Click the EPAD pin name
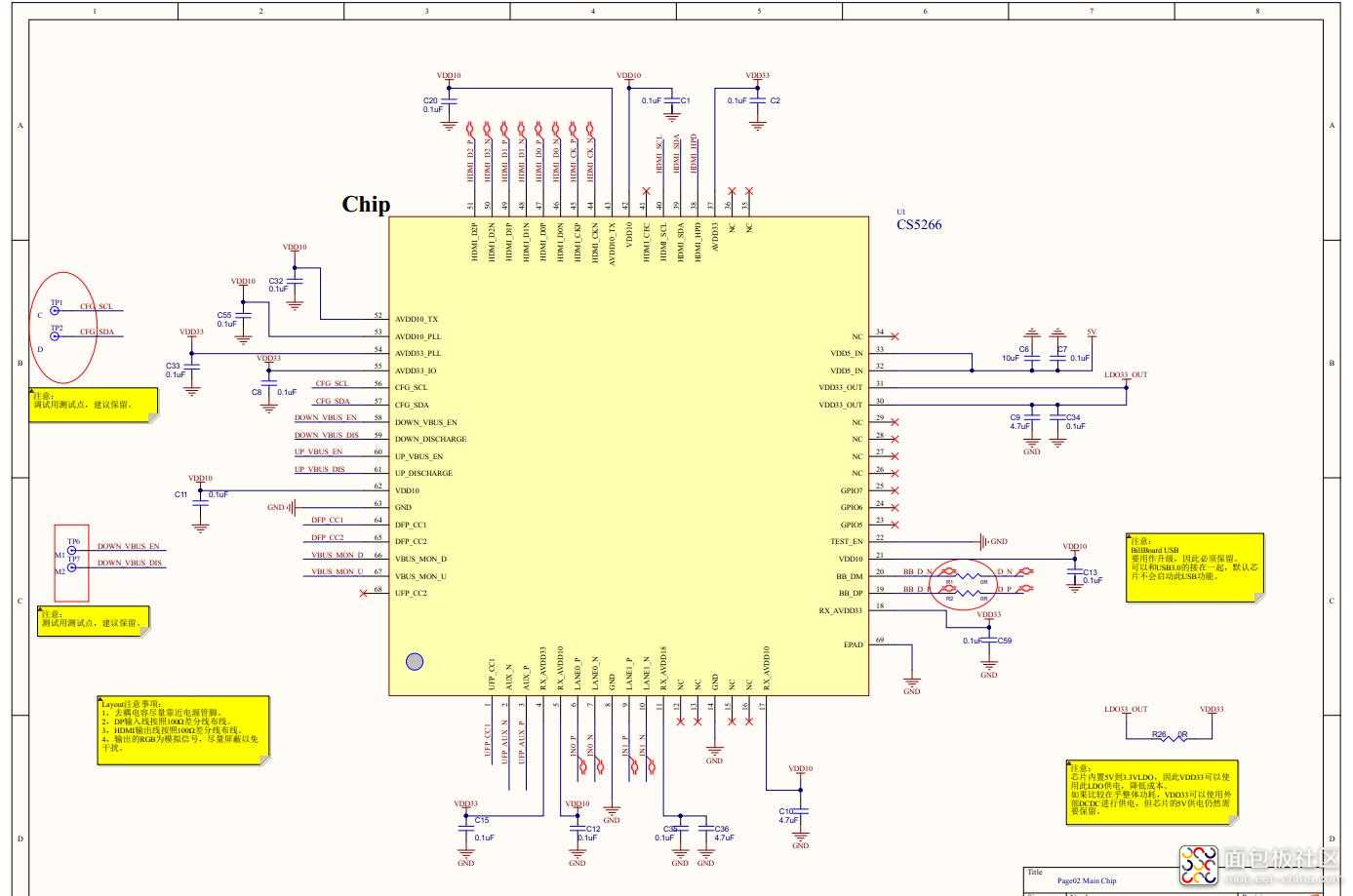This screenshot has height=896, width=1353. [x=854, y=644]
